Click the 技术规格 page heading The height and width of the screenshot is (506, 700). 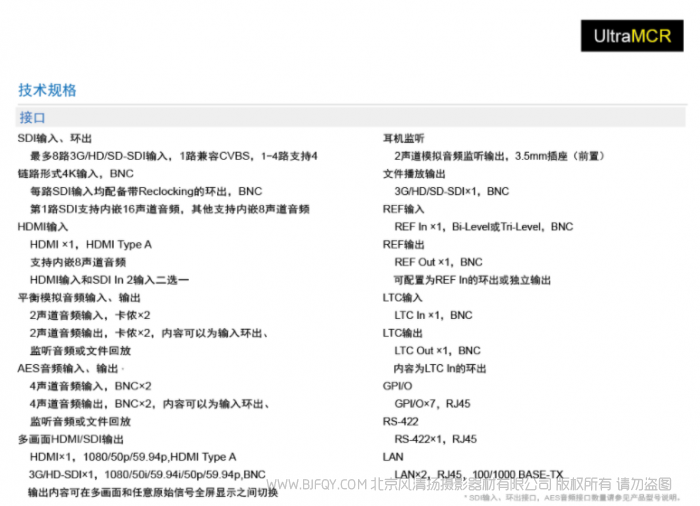47,90
